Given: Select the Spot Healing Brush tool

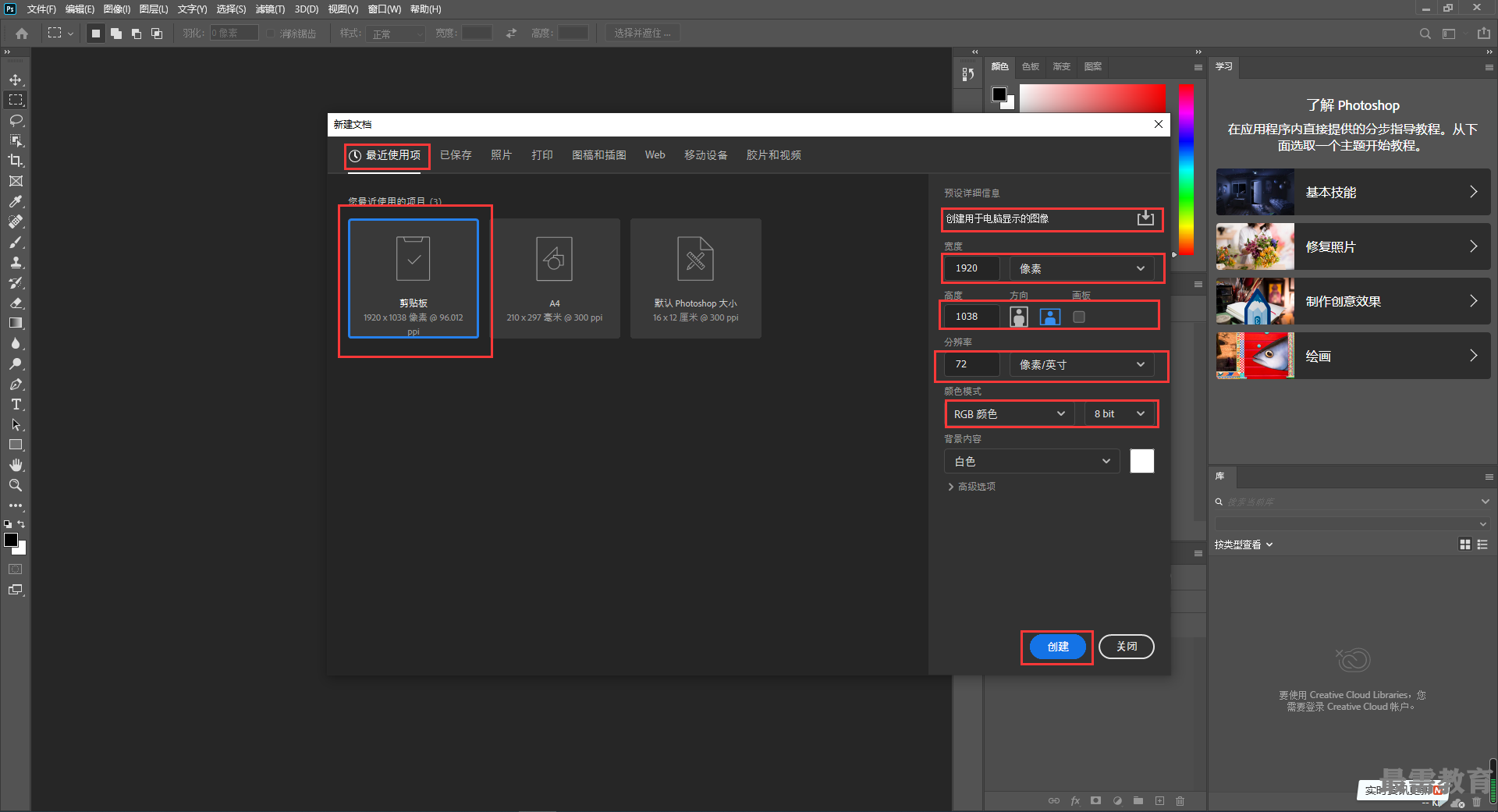Looking at the screenshot, I should pyautogui.click(x=16, y=222).
